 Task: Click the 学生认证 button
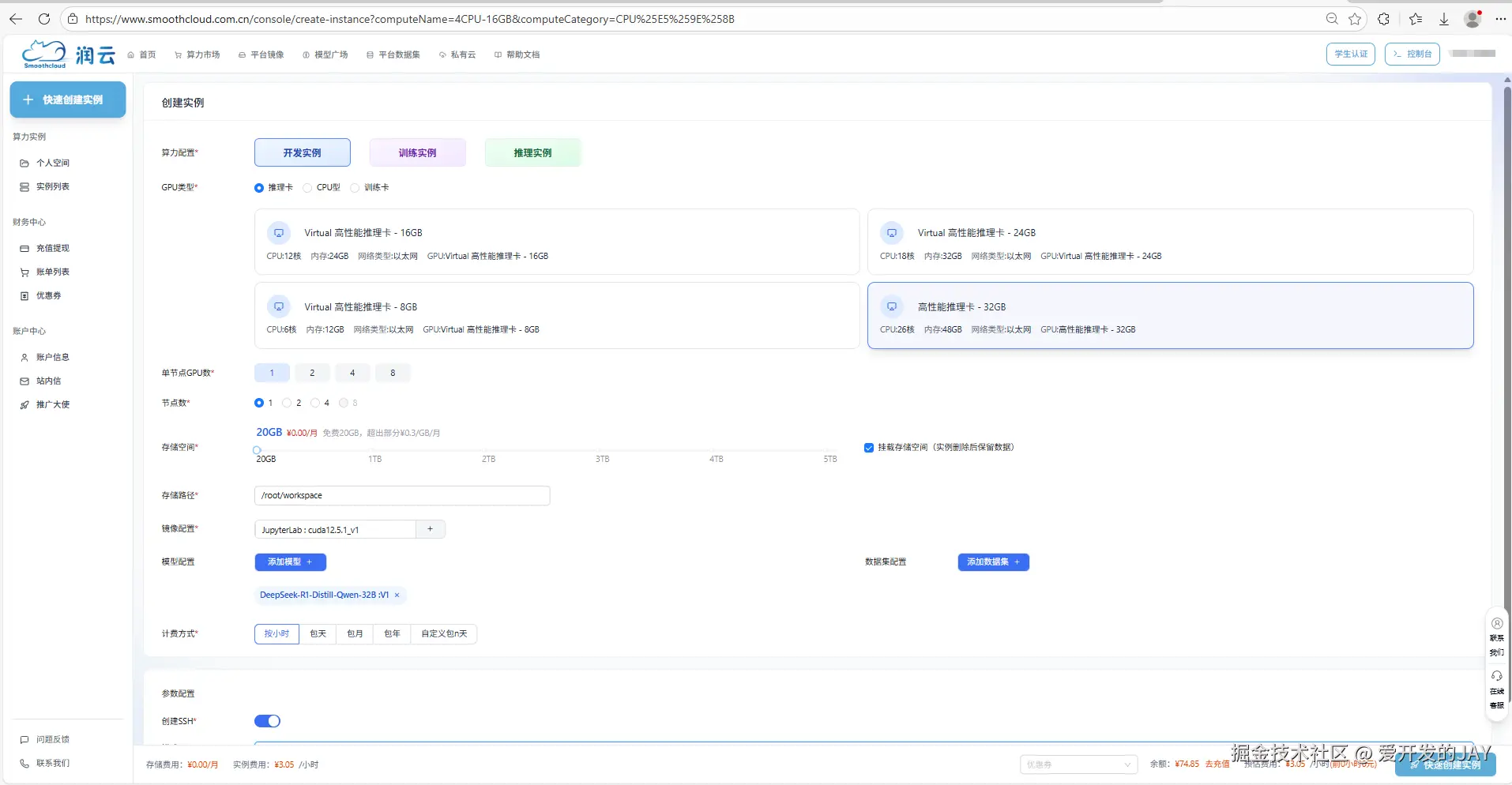tap(1351, 54)
